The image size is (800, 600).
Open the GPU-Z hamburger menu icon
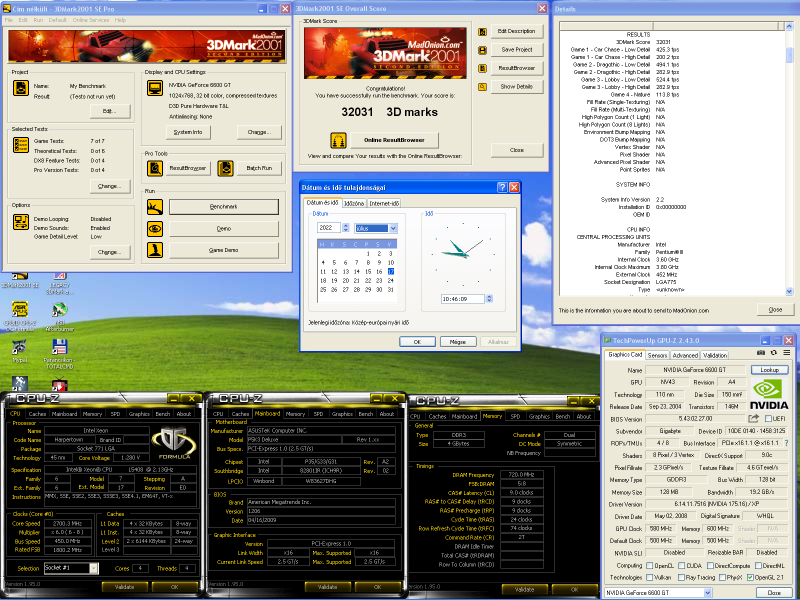click(787, 353)
